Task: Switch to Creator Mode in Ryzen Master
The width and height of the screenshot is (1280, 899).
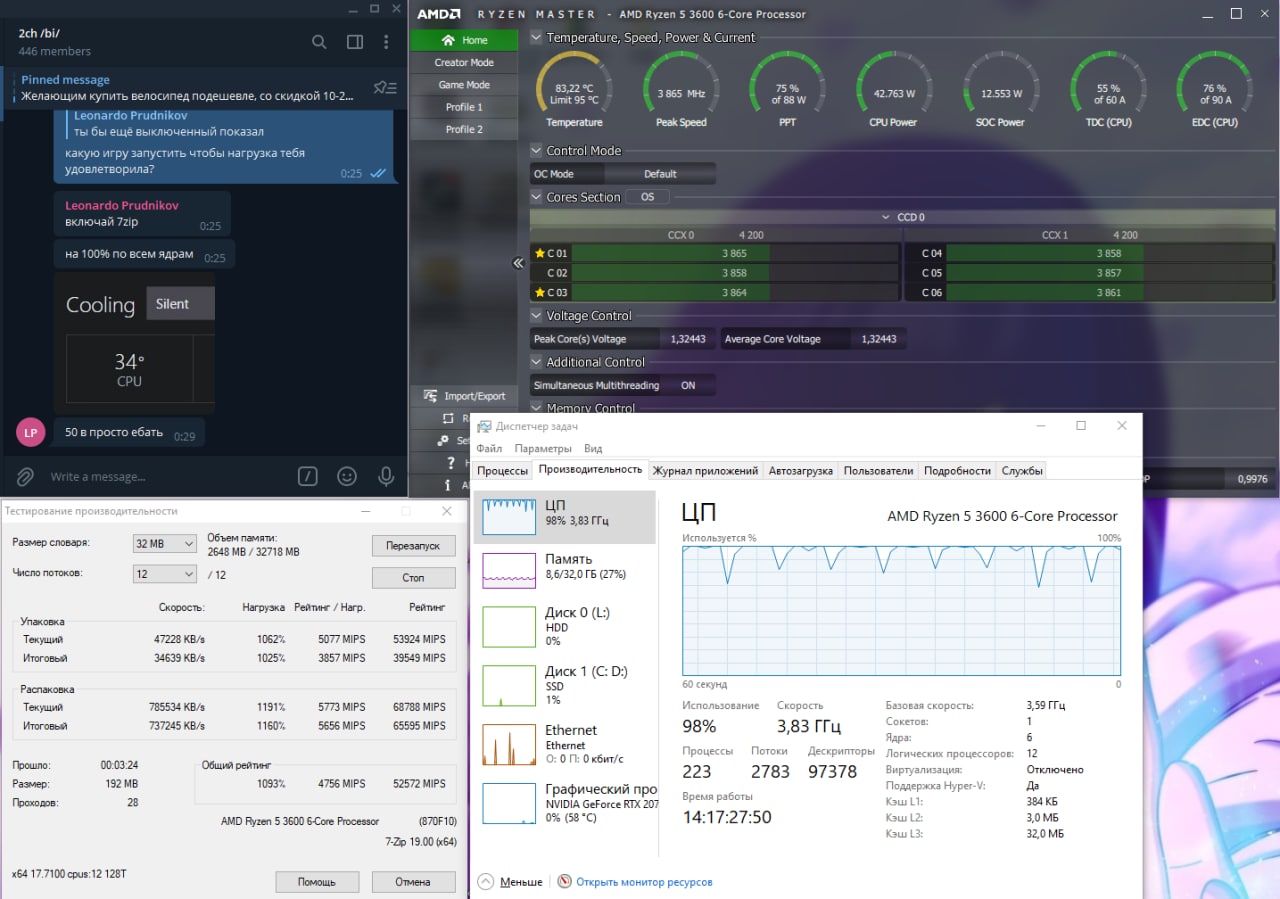Action: point(464,62)
